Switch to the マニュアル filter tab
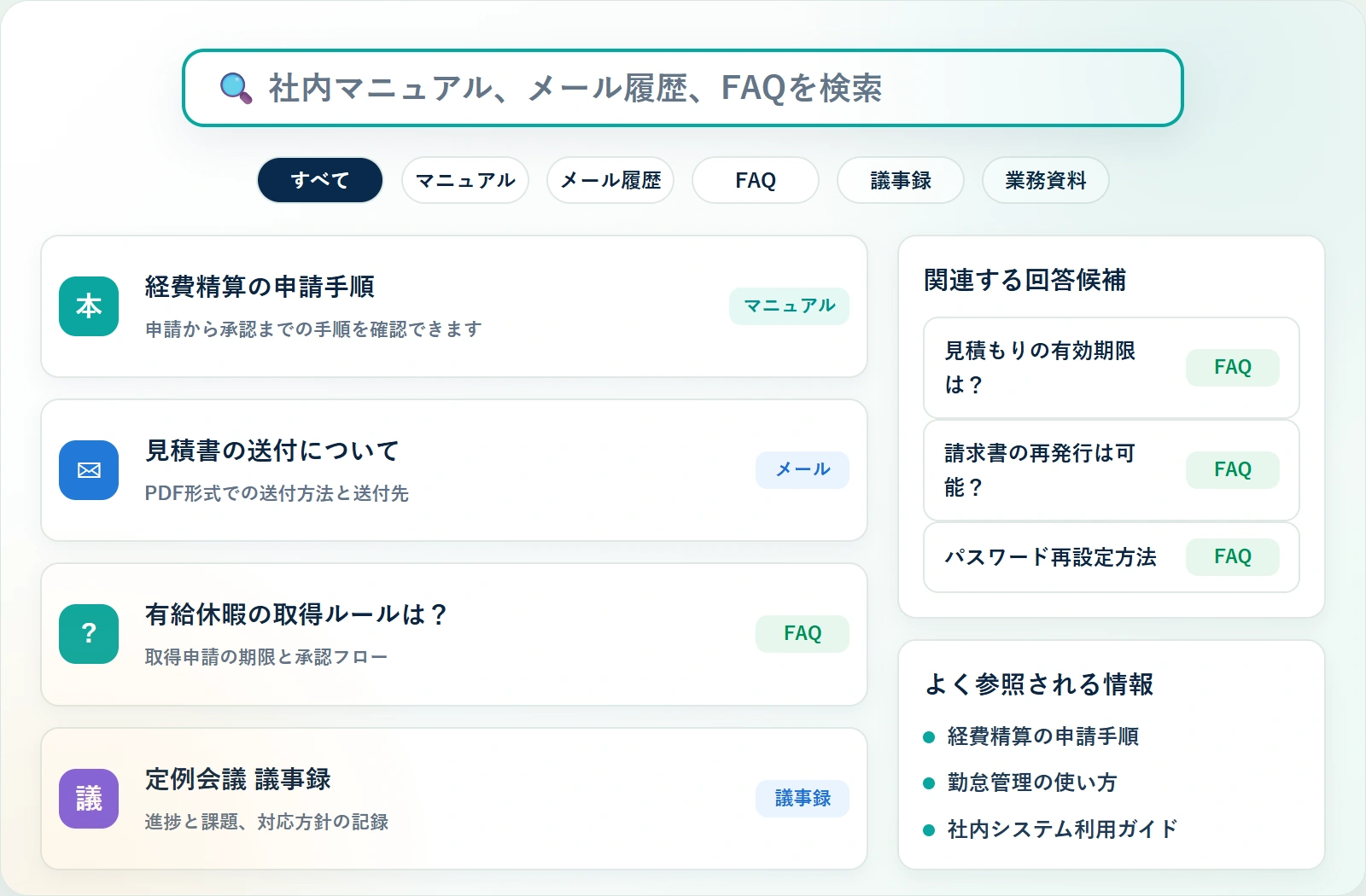The width and height of the screenshot is (1366, 896). tap(465, 180)
